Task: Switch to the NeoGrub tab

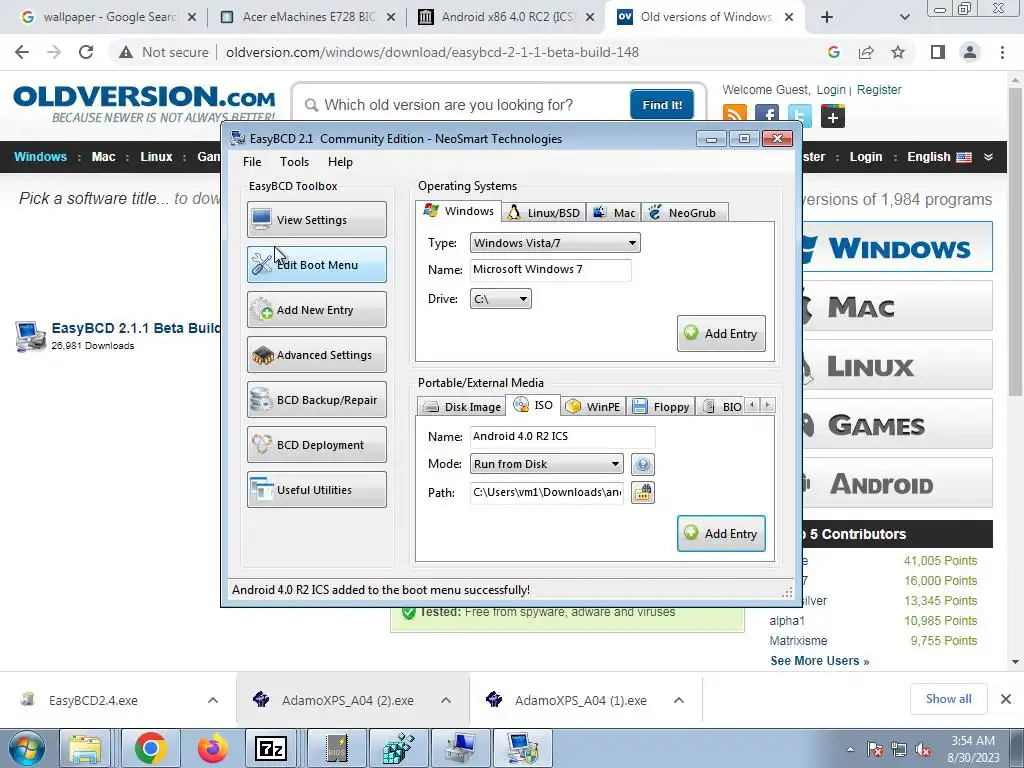Action: click(x=684, y=213)
